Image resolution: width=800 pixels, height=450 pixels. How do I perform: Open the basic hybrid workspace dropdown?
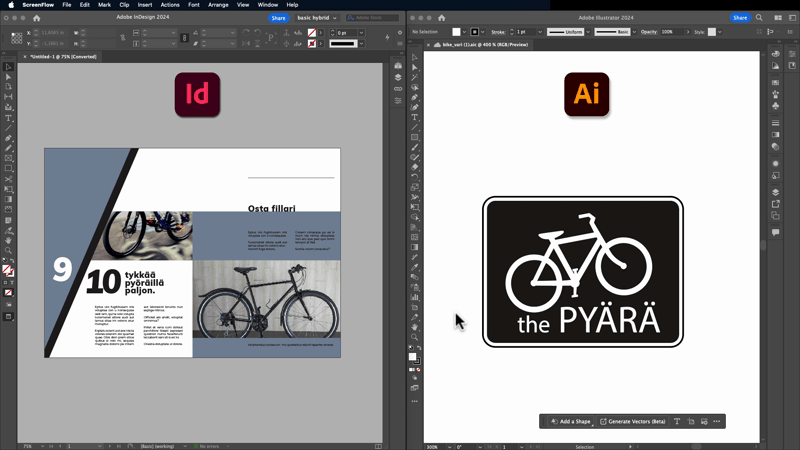[316, 18]
